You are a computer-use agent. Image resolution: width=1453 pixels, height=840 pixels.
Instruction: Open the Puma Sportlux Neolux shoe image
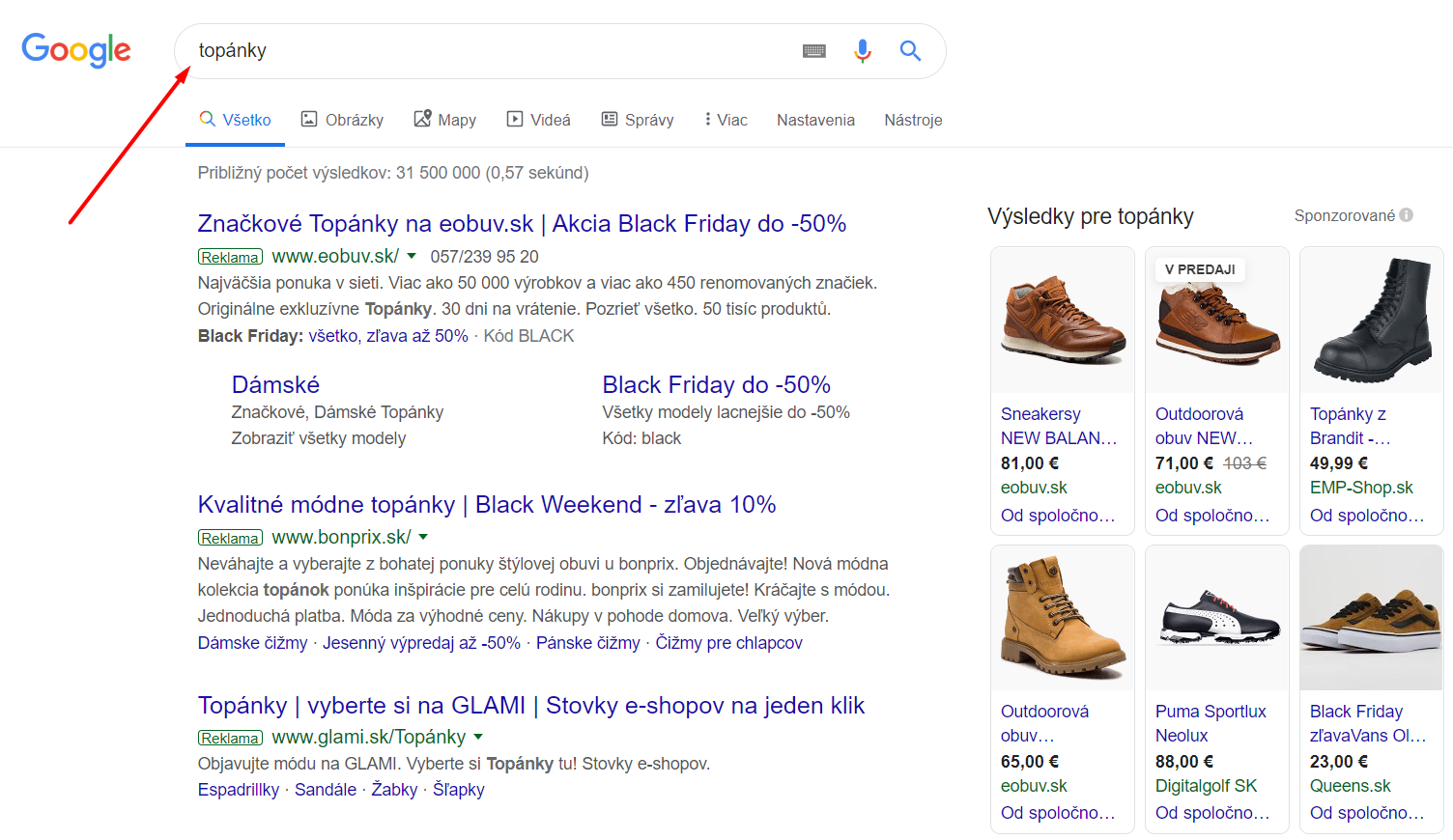click(1217, 618)
